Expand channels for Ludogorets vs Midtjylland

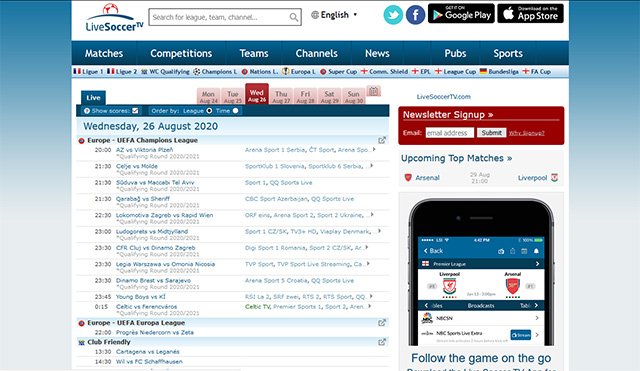379,231
